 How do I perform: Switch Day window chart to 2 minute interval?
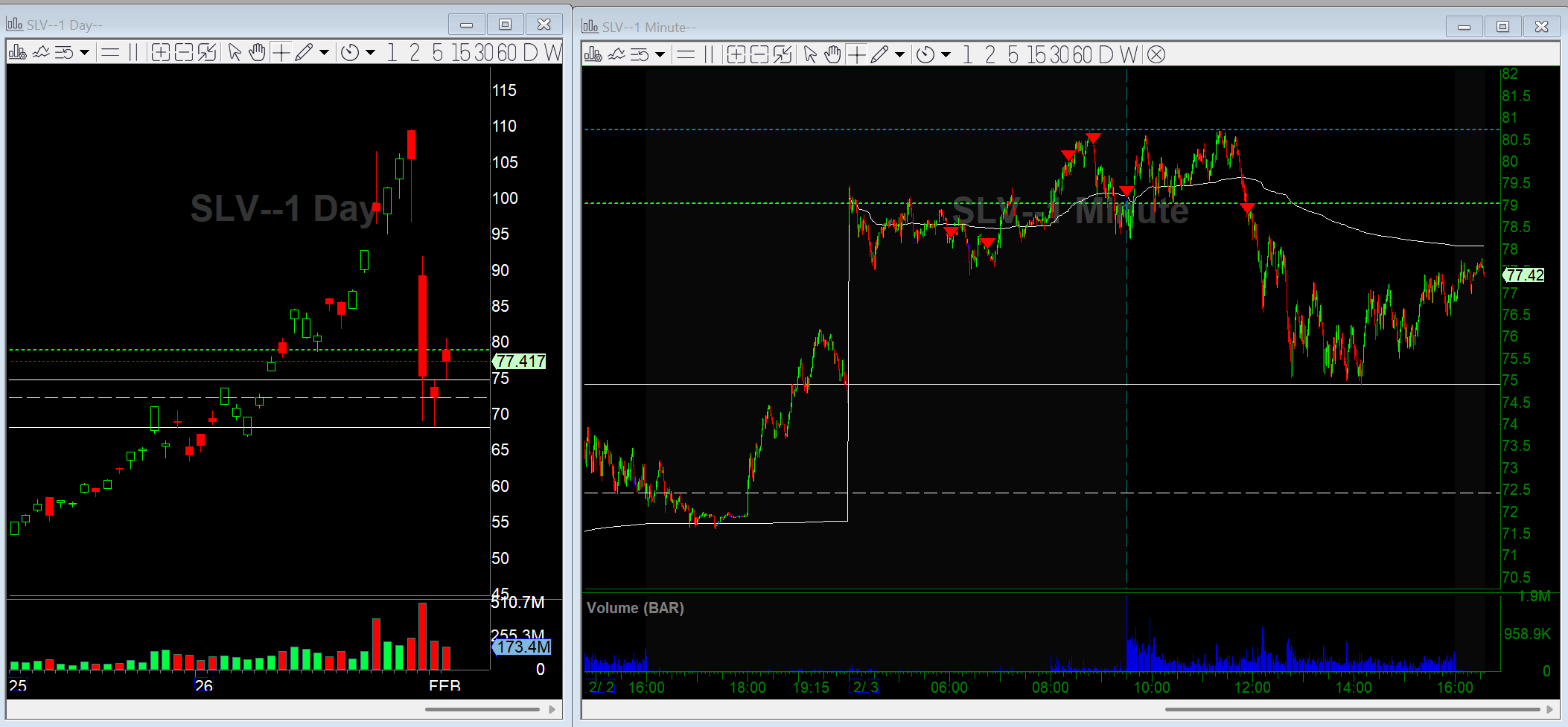point(415,53)
